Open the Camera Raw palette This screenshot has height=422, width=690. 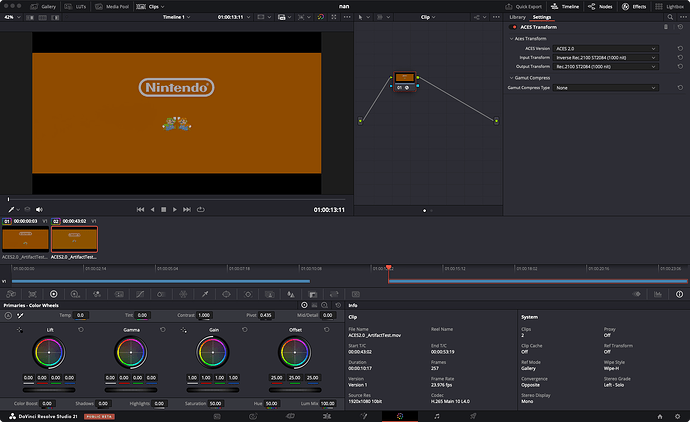click(11, 294)
